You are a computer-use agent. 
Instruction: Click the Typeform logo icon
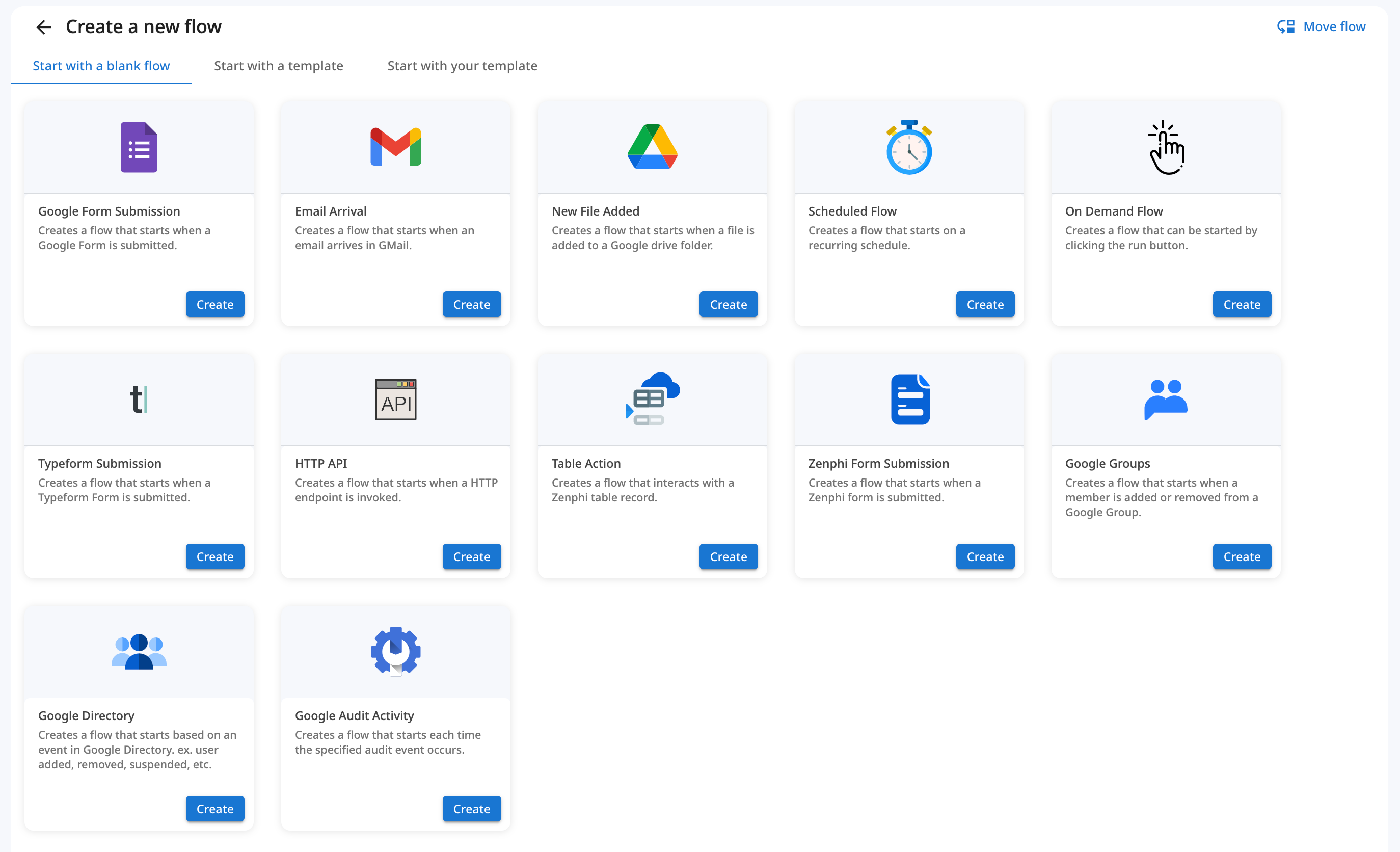point(139,400)
